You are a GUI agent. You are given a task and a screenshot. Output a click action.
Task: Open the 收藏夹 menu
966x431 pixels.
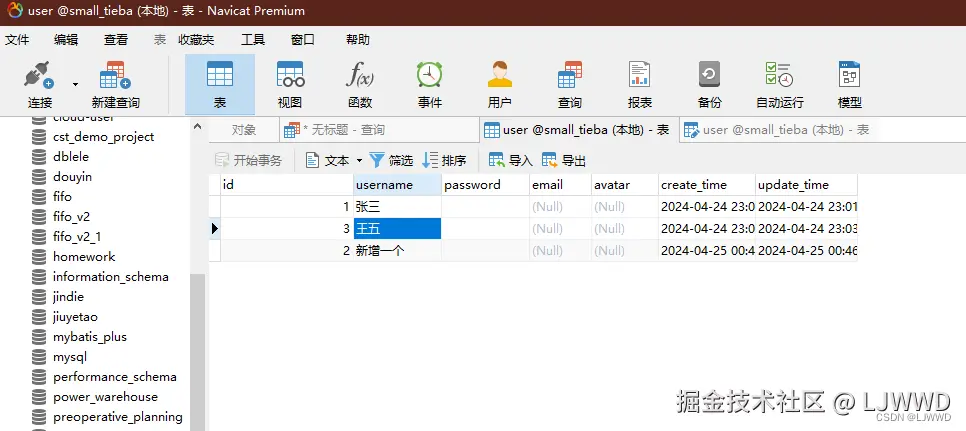click(x=196, y=40)
